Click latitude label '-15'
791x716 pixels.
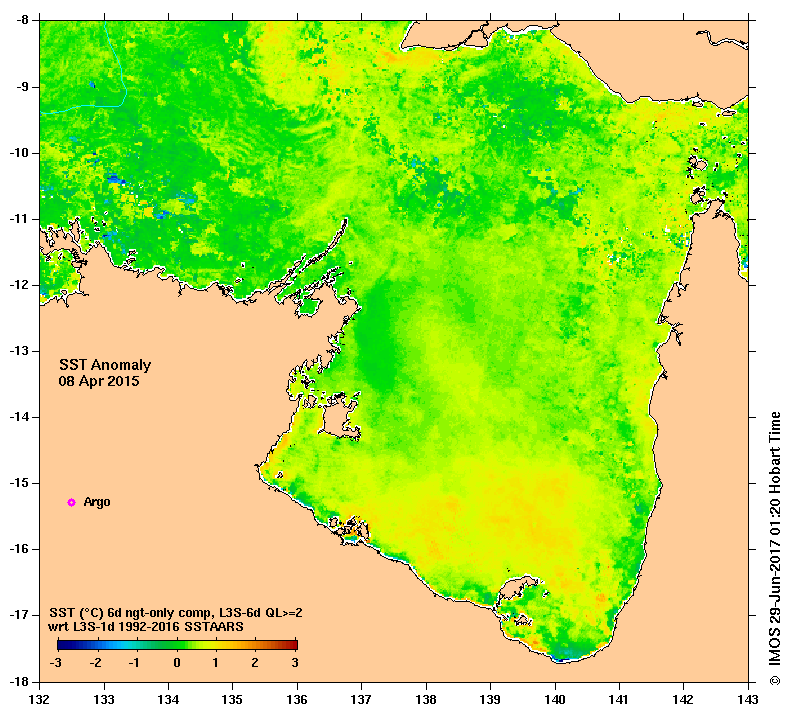pyautogui.click(x=20, y=483)
